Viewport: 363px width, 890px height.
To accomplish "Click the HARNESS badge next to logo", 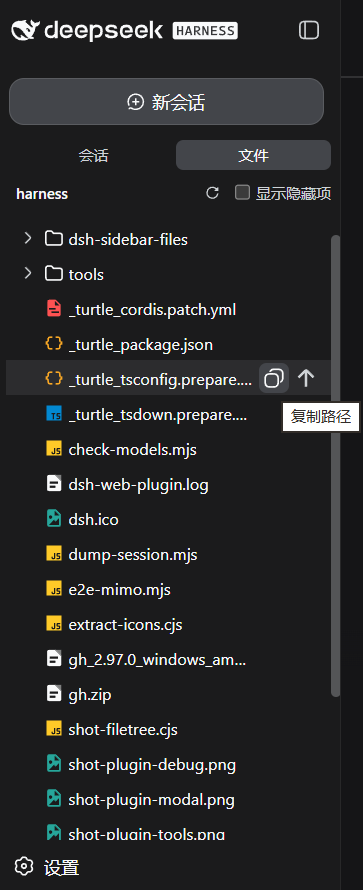I will (205, 30).
